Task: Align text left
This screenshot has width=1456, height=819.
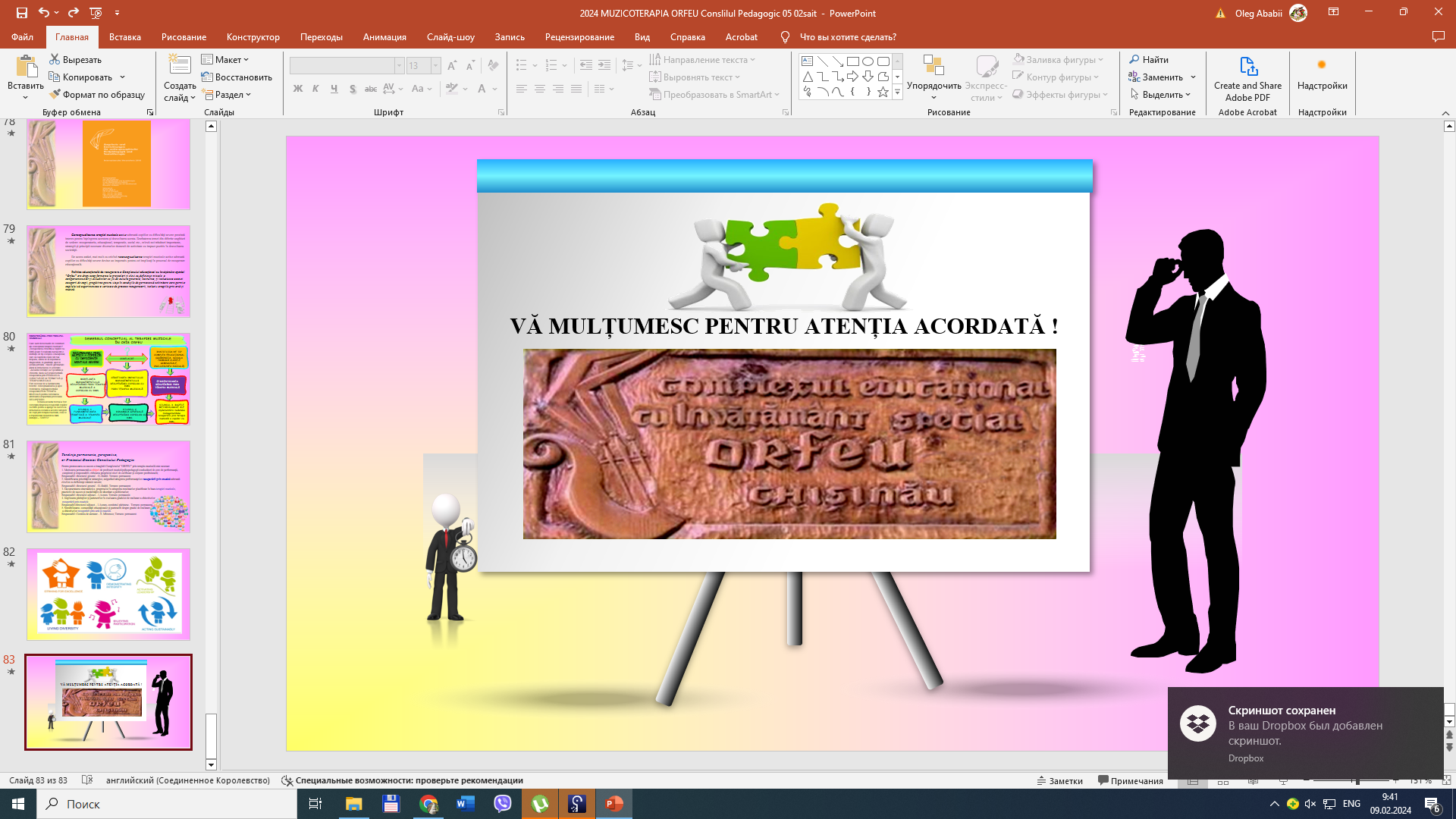Action: point(522,89)
